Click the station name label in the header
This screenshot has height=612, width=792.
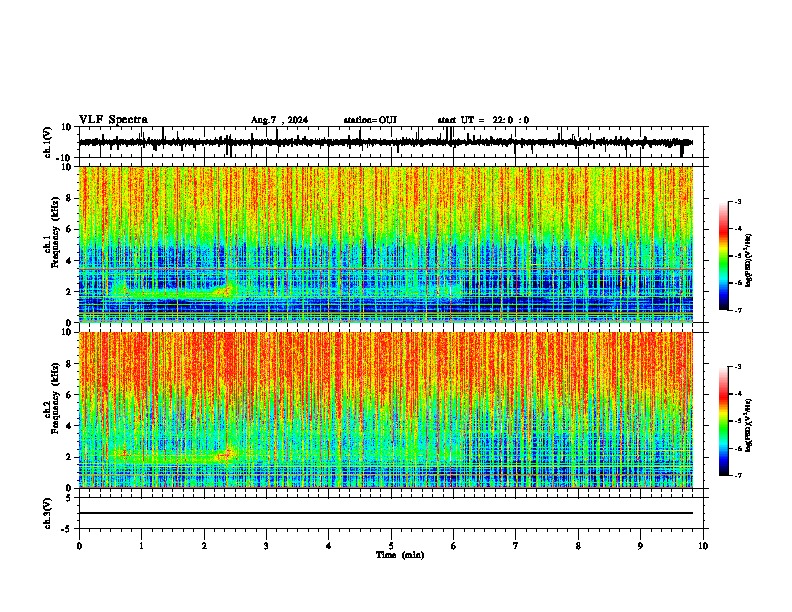pos(370,120)
